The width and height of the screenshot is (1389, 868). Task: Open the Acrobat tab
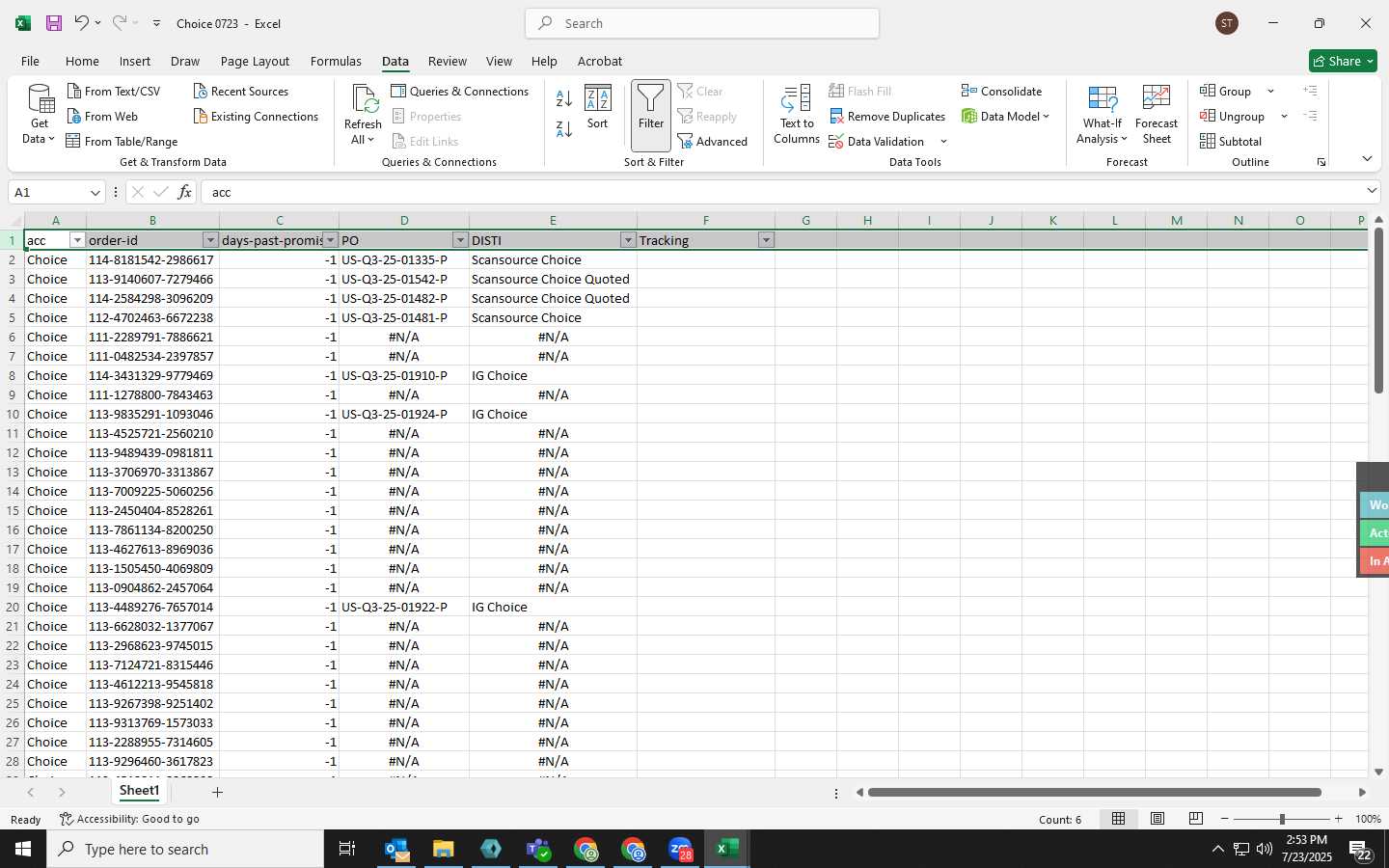pyautogui.click(x=599, y=61)
